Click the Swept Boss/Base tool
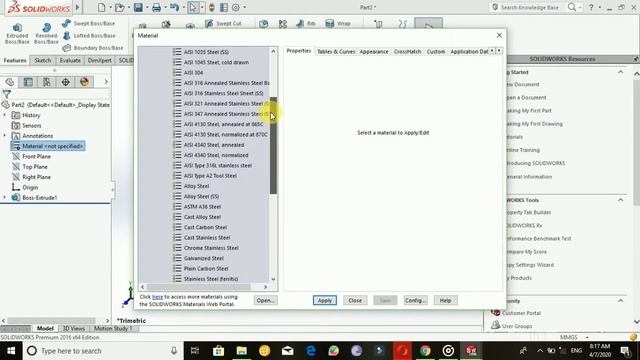Viewport: 640px width, 360px height. pos(89,24)
